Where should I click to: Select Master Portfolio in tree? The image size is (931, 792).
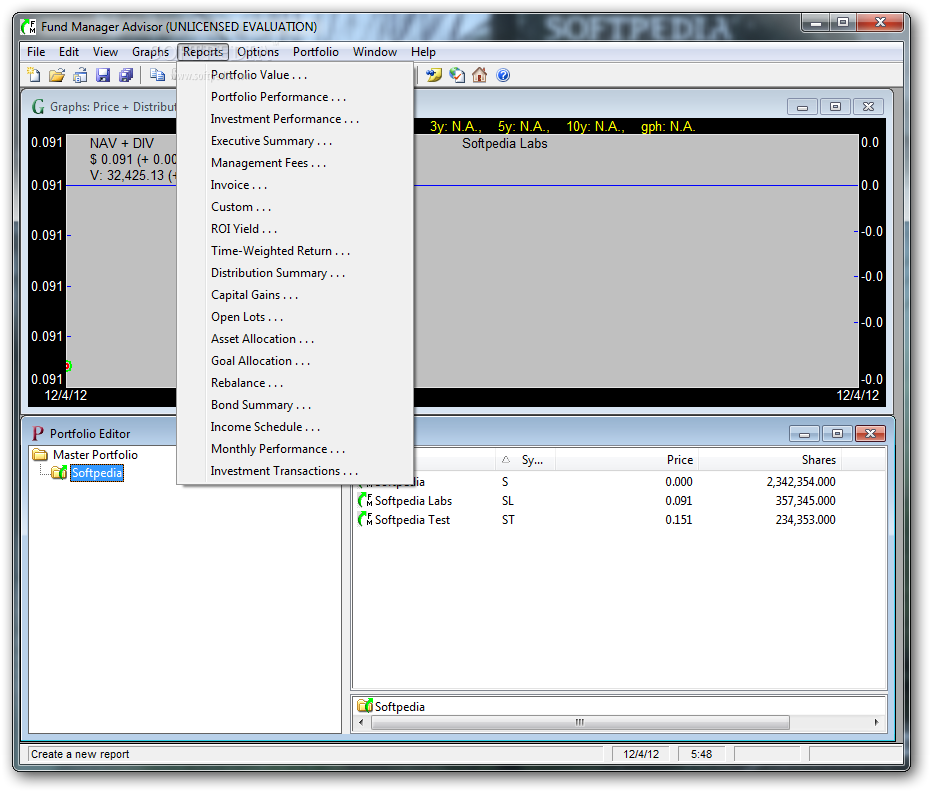95,455
